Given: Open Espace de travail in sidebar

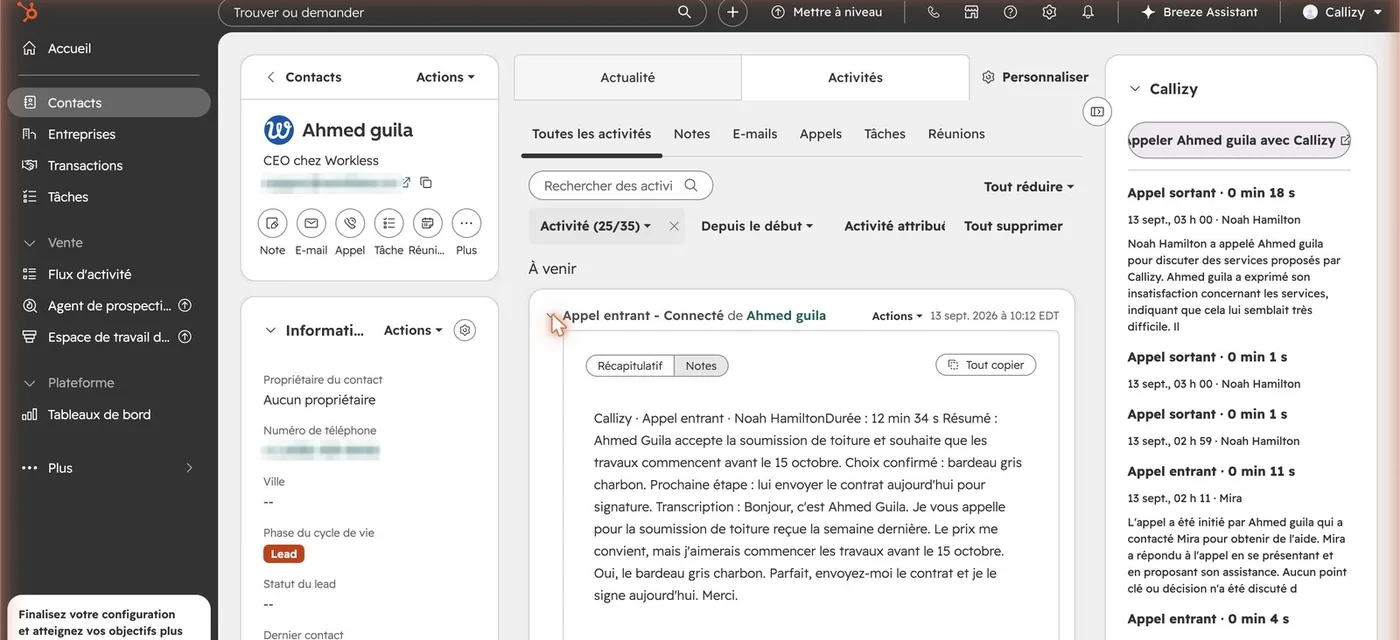Looking at the screenshot, I should pos(109,337).
